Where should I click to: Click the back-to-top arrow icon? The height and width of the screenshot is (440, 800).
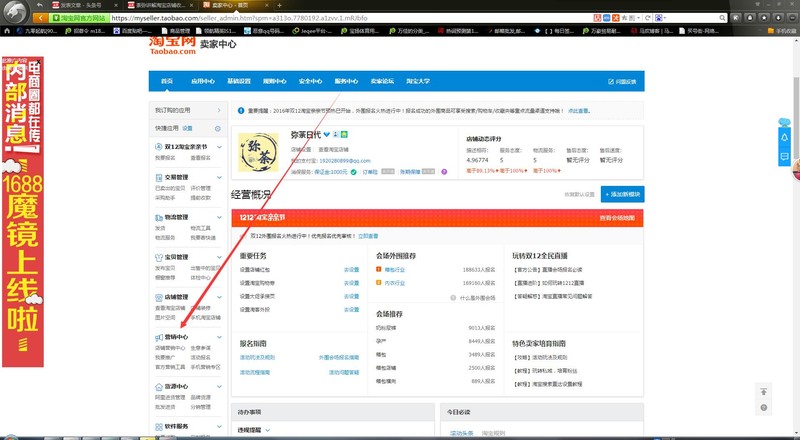coord(763,392)
